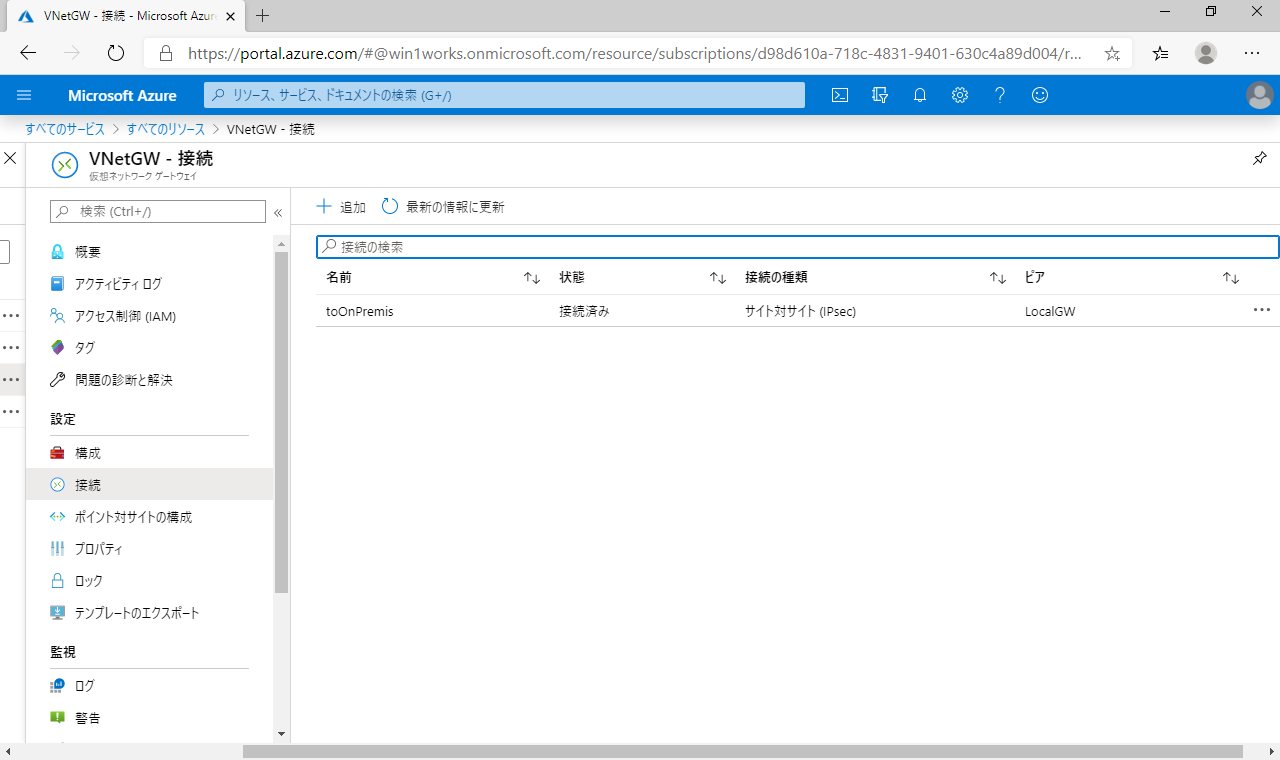This screenshot has height=760, width=1280.
Task: Open ポイント対サイトの構成 menu item
Action: pyautogui.click(x=150, y=517)
